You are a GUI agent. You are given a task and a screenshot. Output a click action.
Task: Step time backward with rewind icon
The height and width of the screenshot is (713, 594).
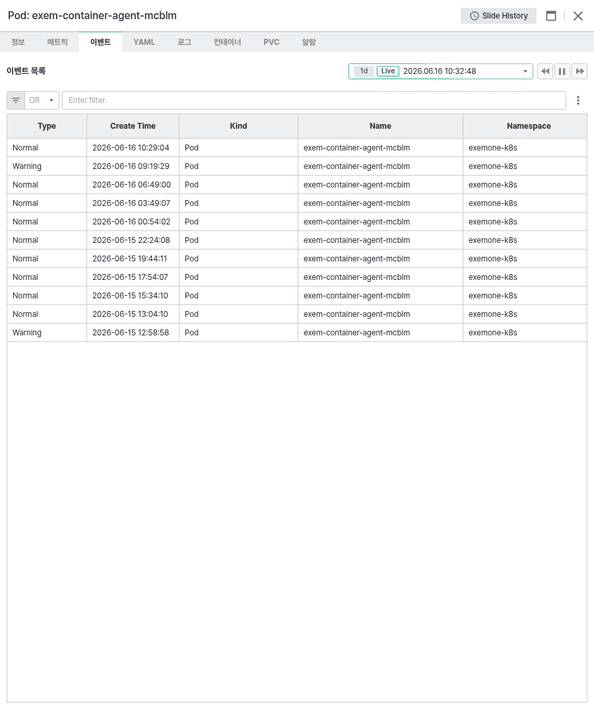(545, 71)
